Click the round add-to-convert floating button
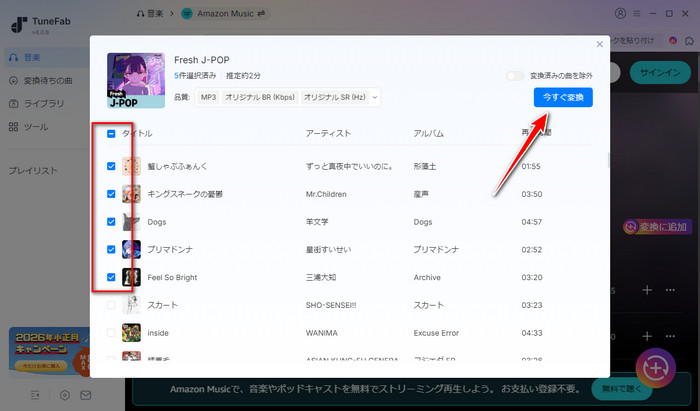The width and height of the screenshot is (700, 411). click(655, 368)
